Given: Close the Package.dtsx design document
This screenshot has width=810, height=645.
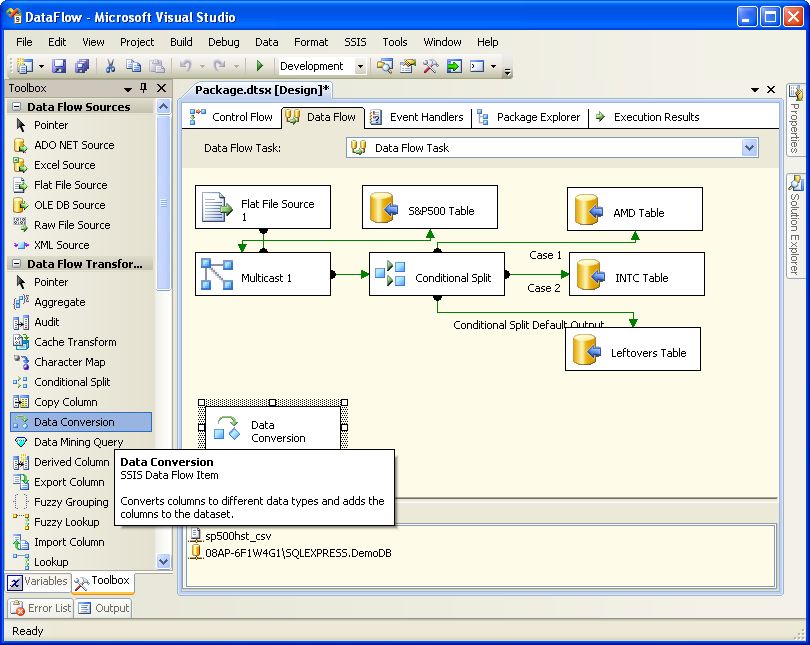Looking at the screenshot, I should coord(771,90).
